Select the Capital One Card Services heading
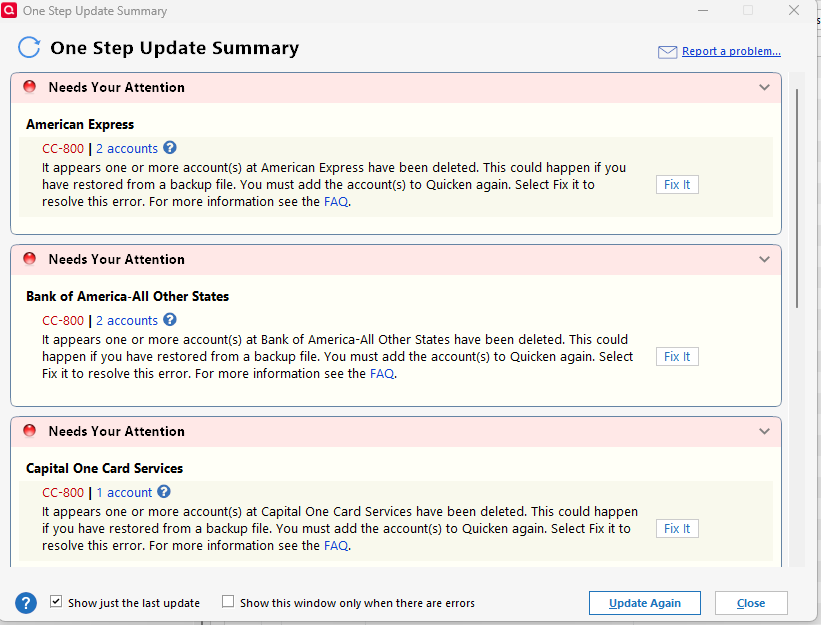The height and width of the screenshot is (625, 821). click(x=105, y=468)
